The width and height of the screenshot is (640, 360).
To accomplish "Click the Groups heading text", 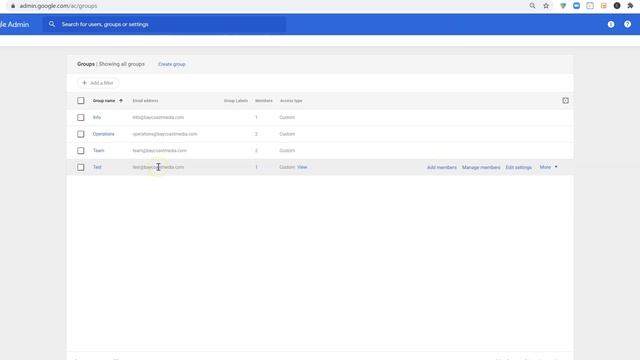I will (x=86, y=64).
